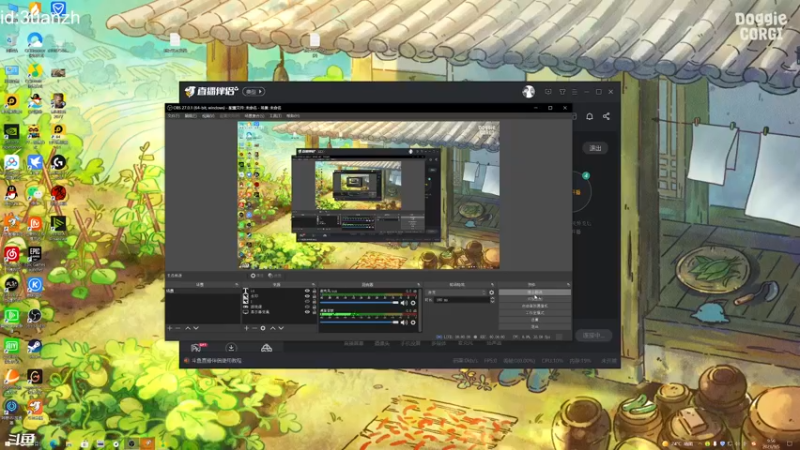Open the 视图 menu in OBS
Screen dimensions: 800x450
coord(208,116)
